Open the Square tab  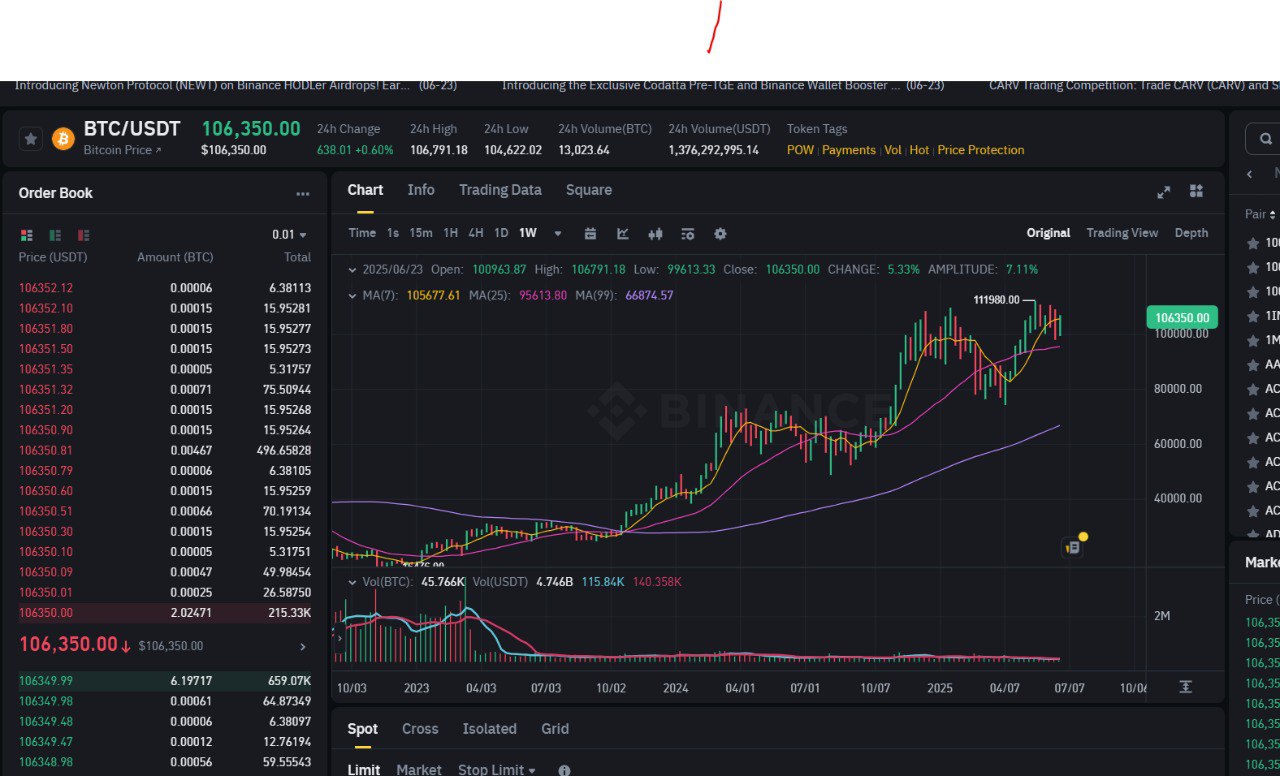[x=589, y=190]
